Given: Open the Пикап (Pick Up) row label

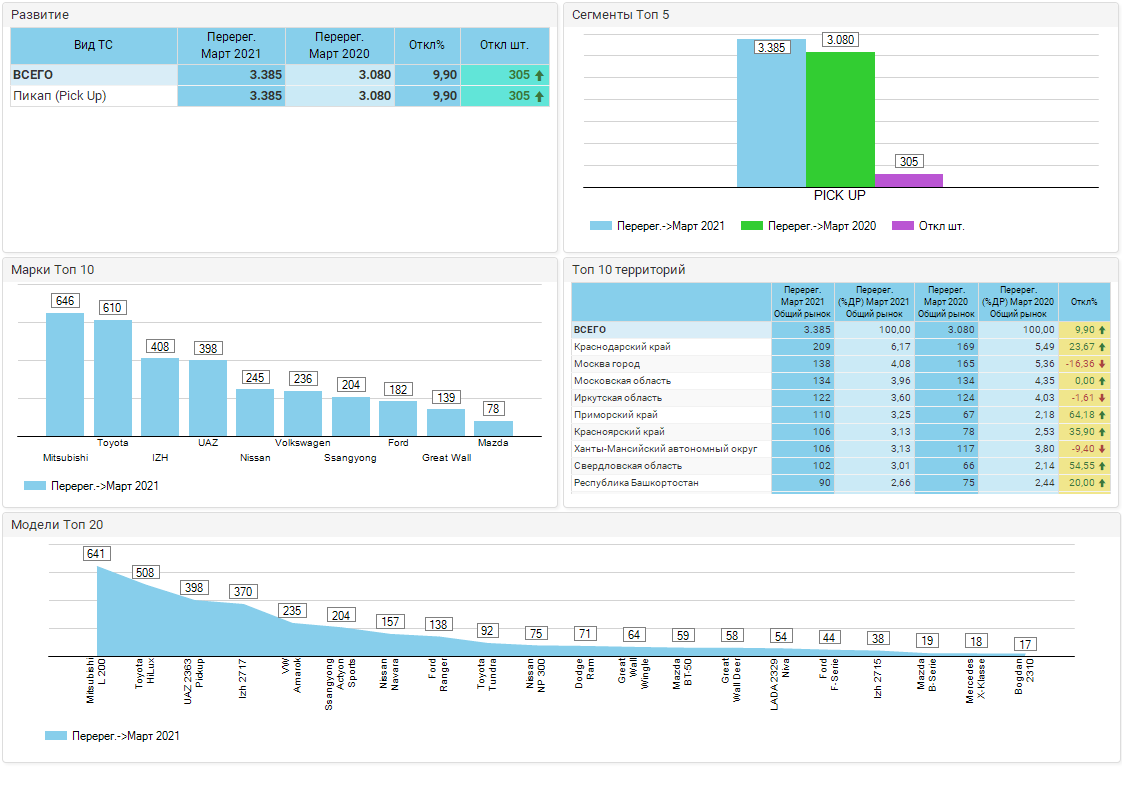Looking at the screenshot, I should point(60,96).
